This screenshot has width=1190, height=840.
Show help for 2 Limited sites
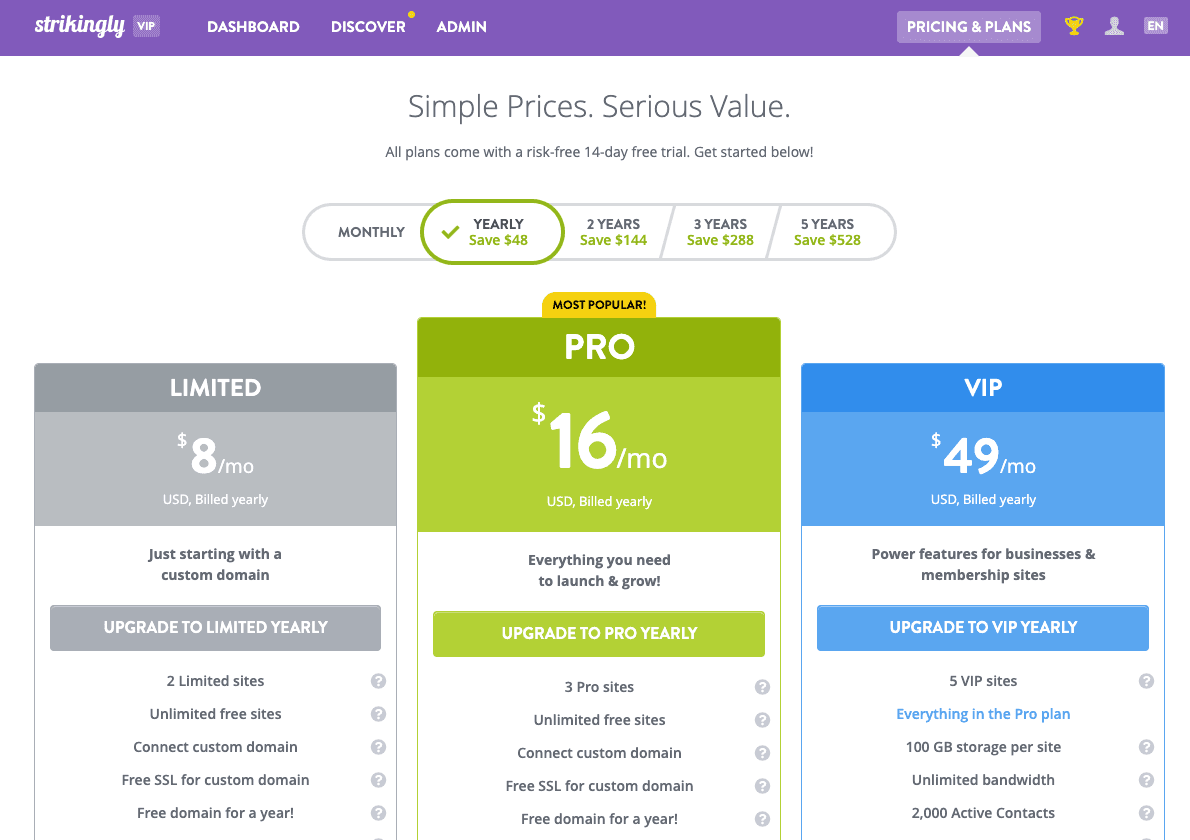point(378,682)
